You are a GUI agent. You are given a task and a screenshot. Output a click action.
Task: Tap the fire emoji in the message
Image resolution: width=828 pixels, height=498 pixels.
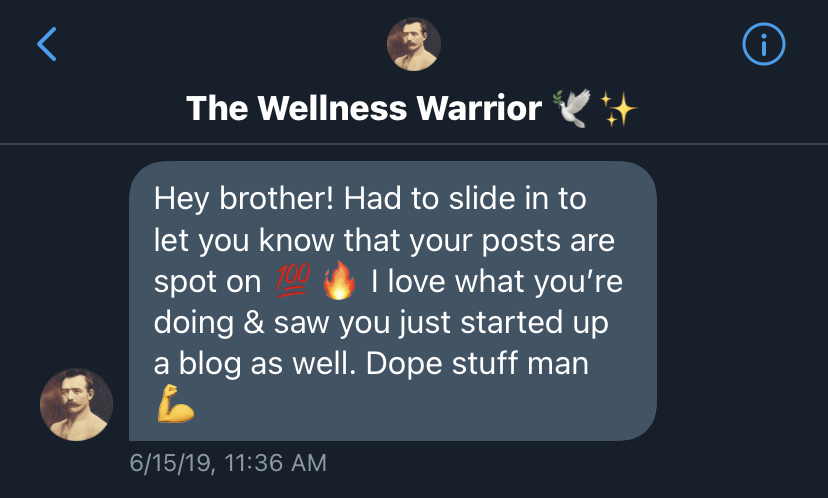[x=339, y=280]
